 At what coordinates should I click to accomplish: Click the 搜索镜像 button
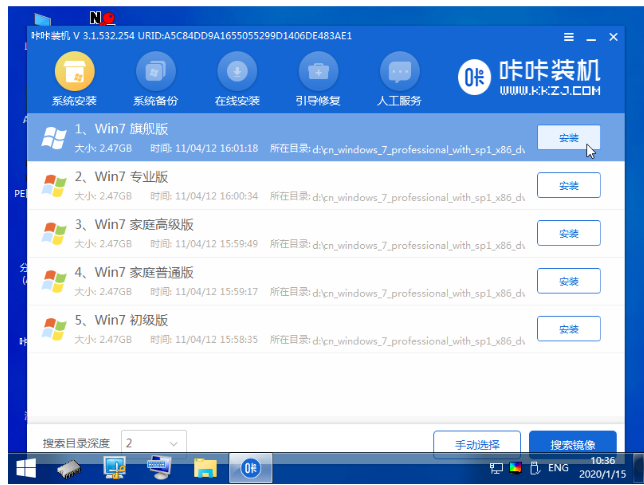point(570,443)
